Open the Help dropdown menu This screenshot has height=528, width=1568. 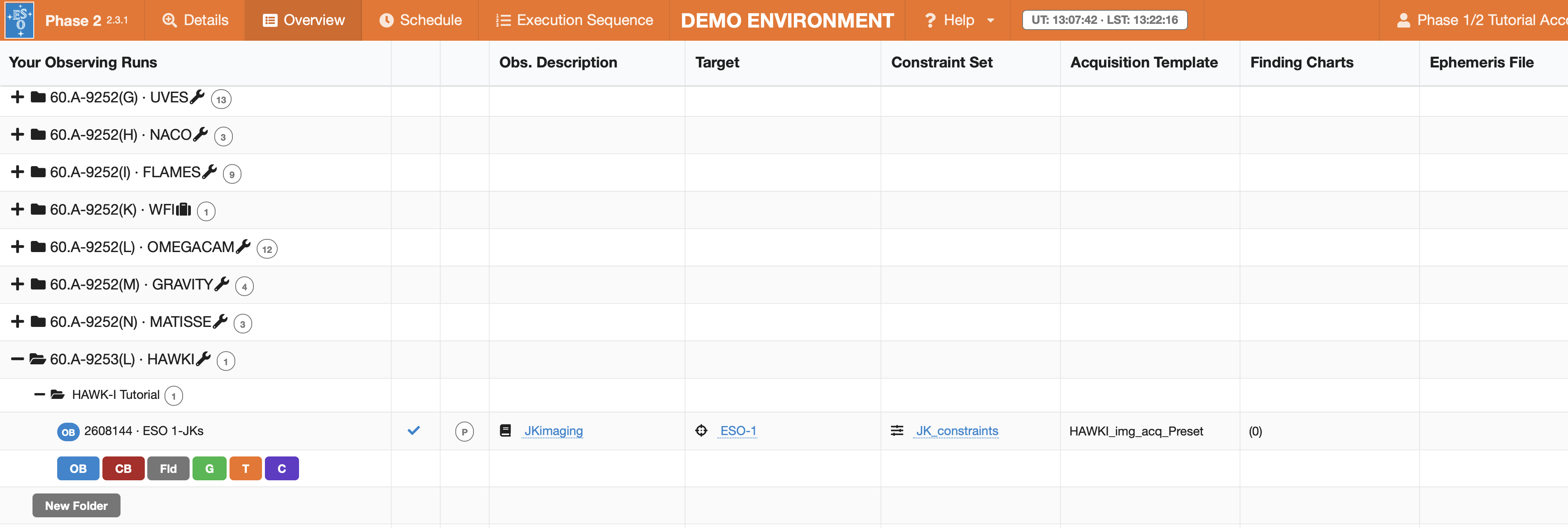click(x=959, y=20)
